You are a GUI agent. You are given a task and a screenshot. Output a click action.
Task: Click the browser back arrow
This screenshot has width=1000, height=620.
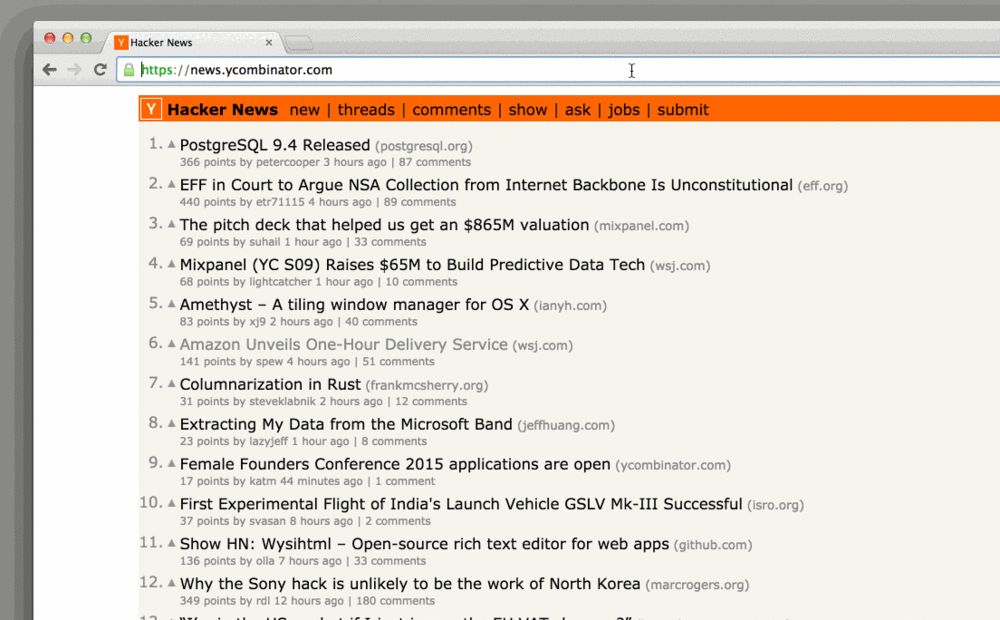point(50,70)
